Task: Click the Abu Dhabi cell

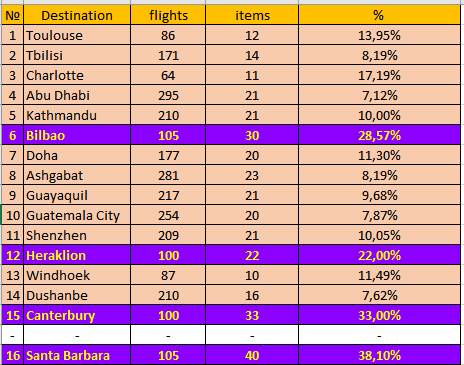Action: pos(77,95)
